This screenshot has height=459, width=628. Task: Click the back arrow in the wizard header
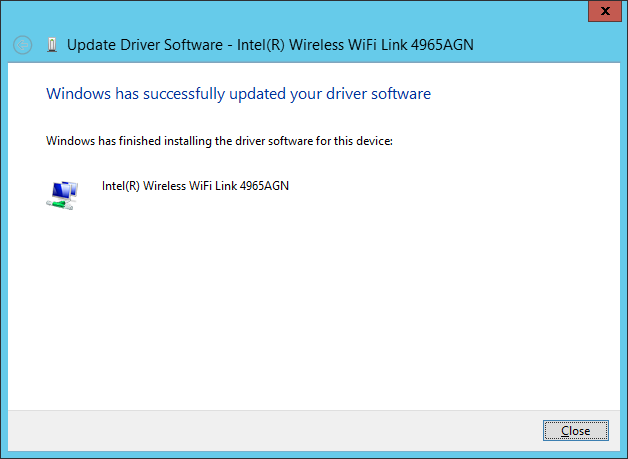click(22, 45)
